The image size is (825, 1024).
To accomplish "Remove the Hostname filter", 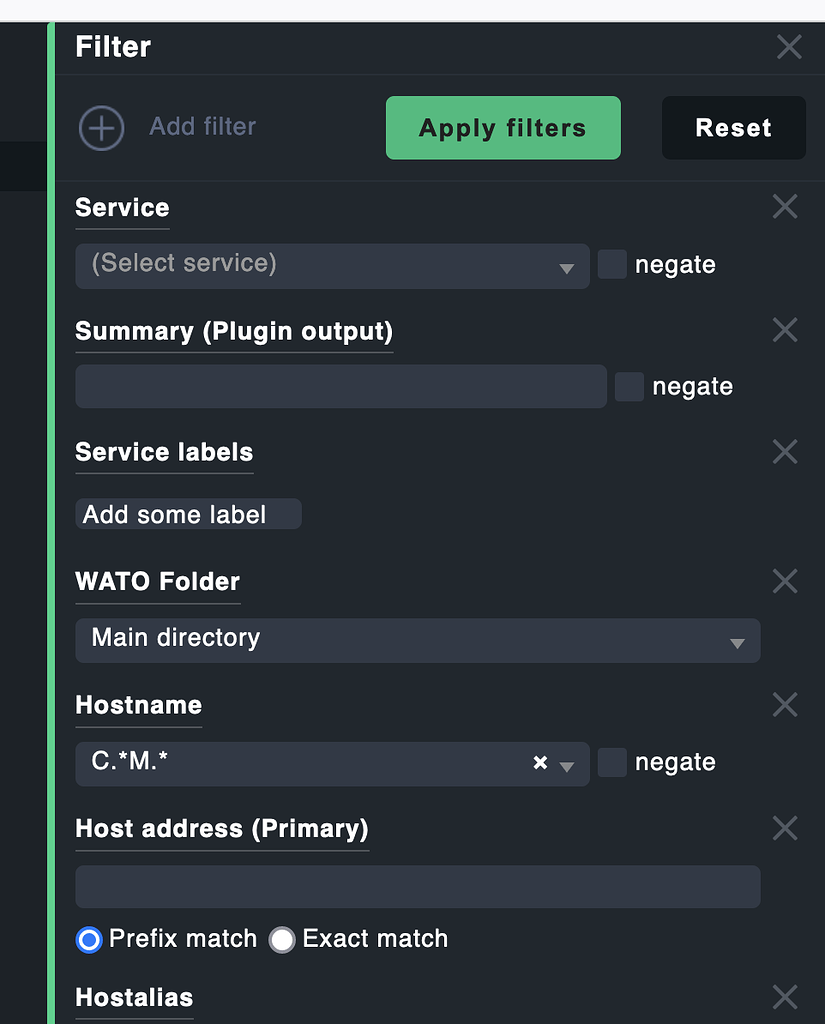I will coord(784,705).
